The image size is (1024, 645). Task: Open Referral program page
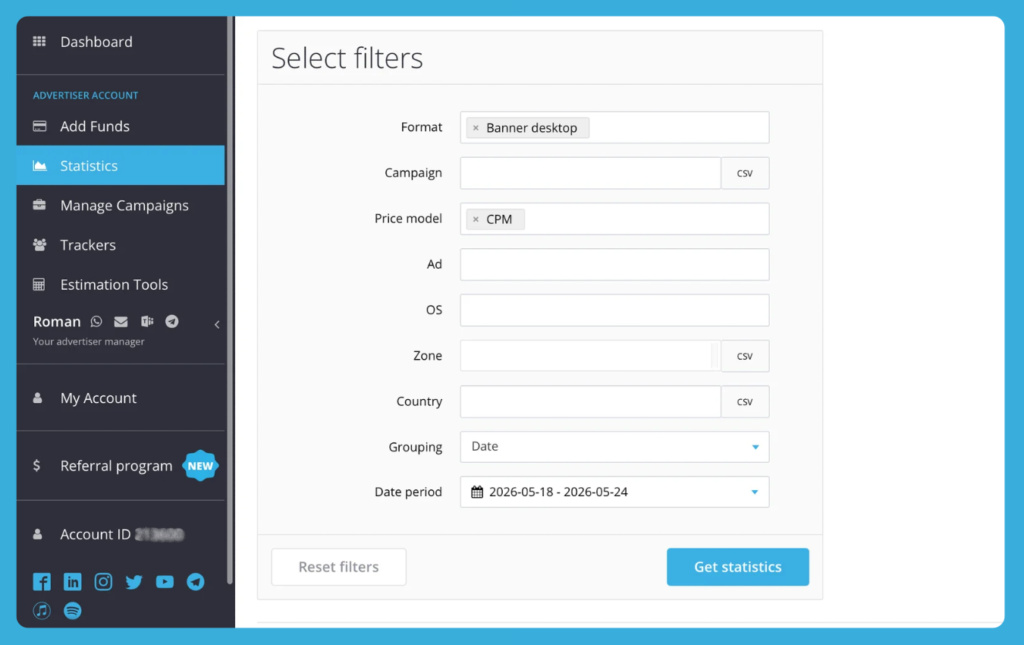coord(116,465)
